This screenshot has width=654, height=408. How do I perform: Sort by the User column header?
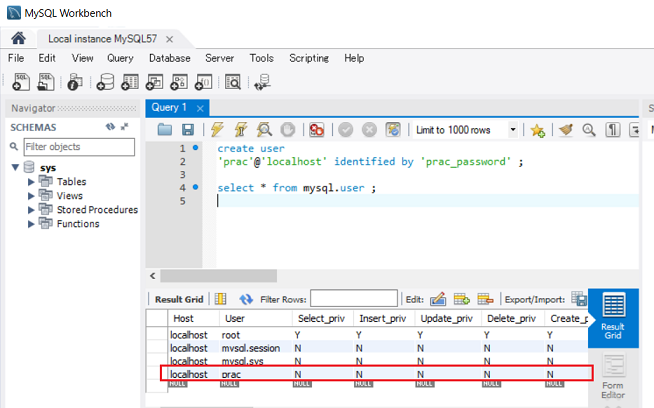tap(256, 318)
